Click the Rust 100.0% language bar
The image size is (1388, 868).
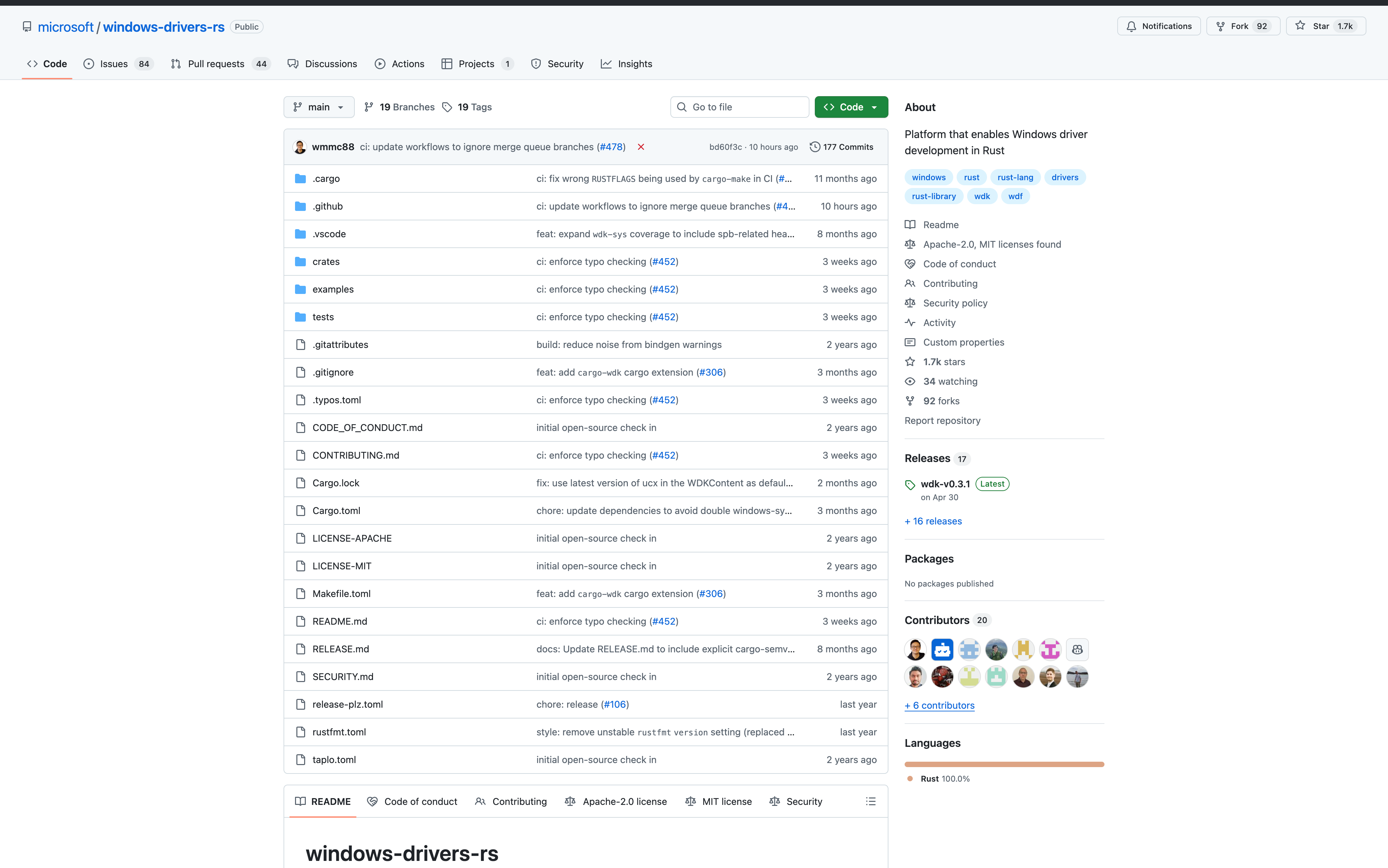coord(1004,764)
